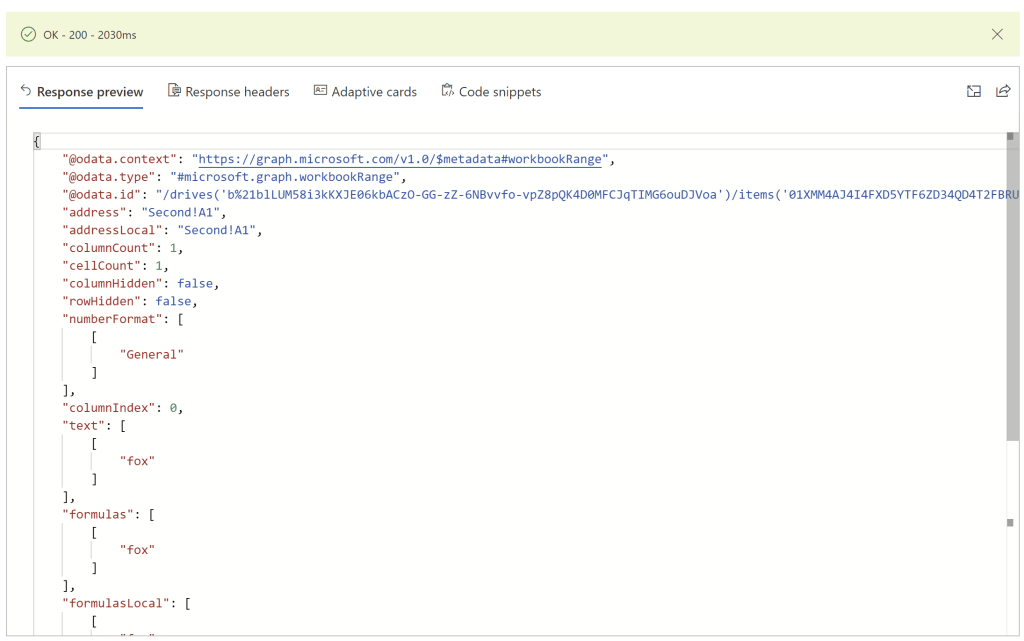Click the vertical scrollbar in the JSON viewer
Image resolution: width=1024 pixels, height=641 pixels.
click(x=1011, y=300)
